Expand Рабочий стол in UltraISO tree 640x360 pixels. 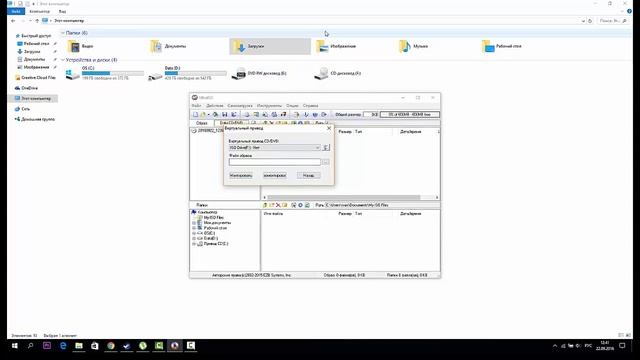(x=194, y=228)
